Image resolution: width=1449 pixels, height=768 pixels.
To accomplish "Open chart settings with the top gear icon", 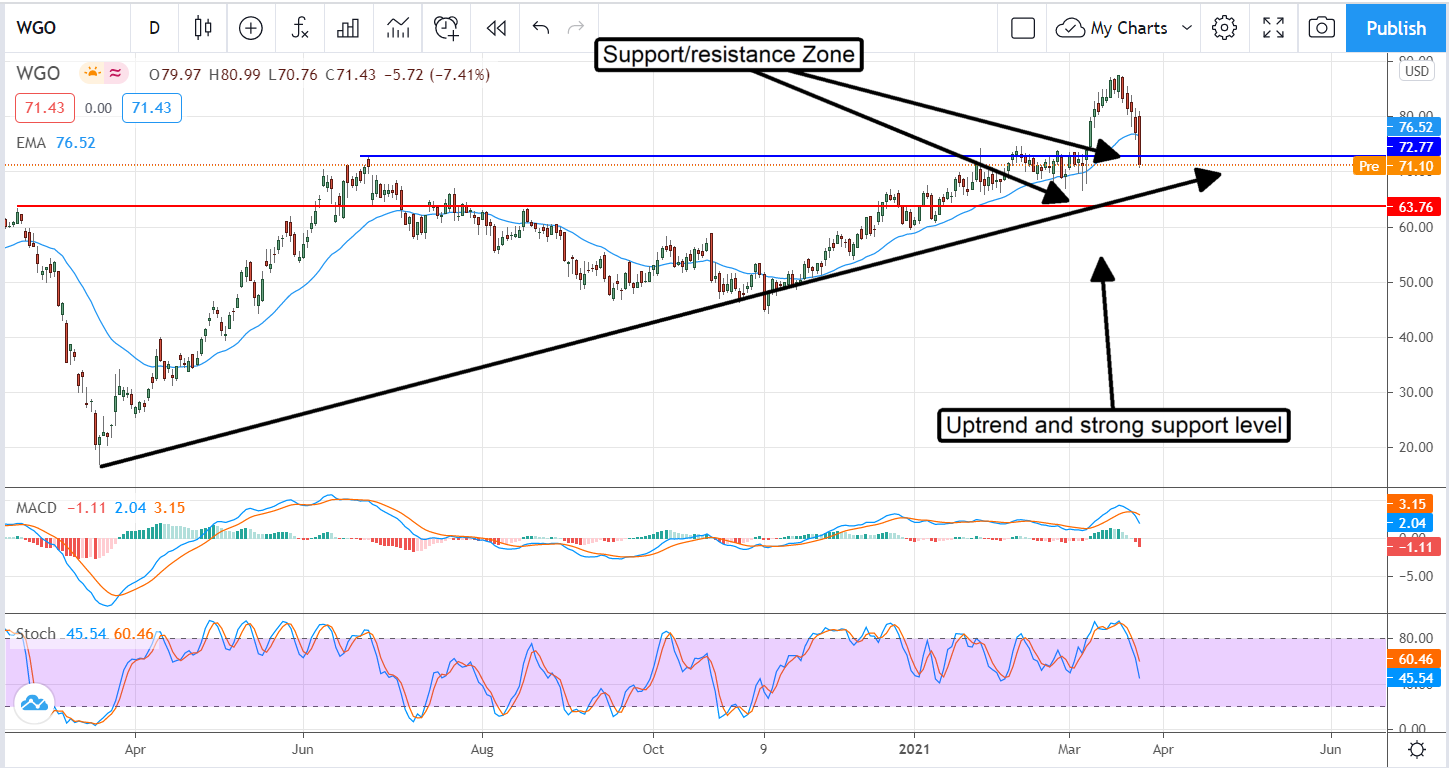I will tap(1224, 28).
